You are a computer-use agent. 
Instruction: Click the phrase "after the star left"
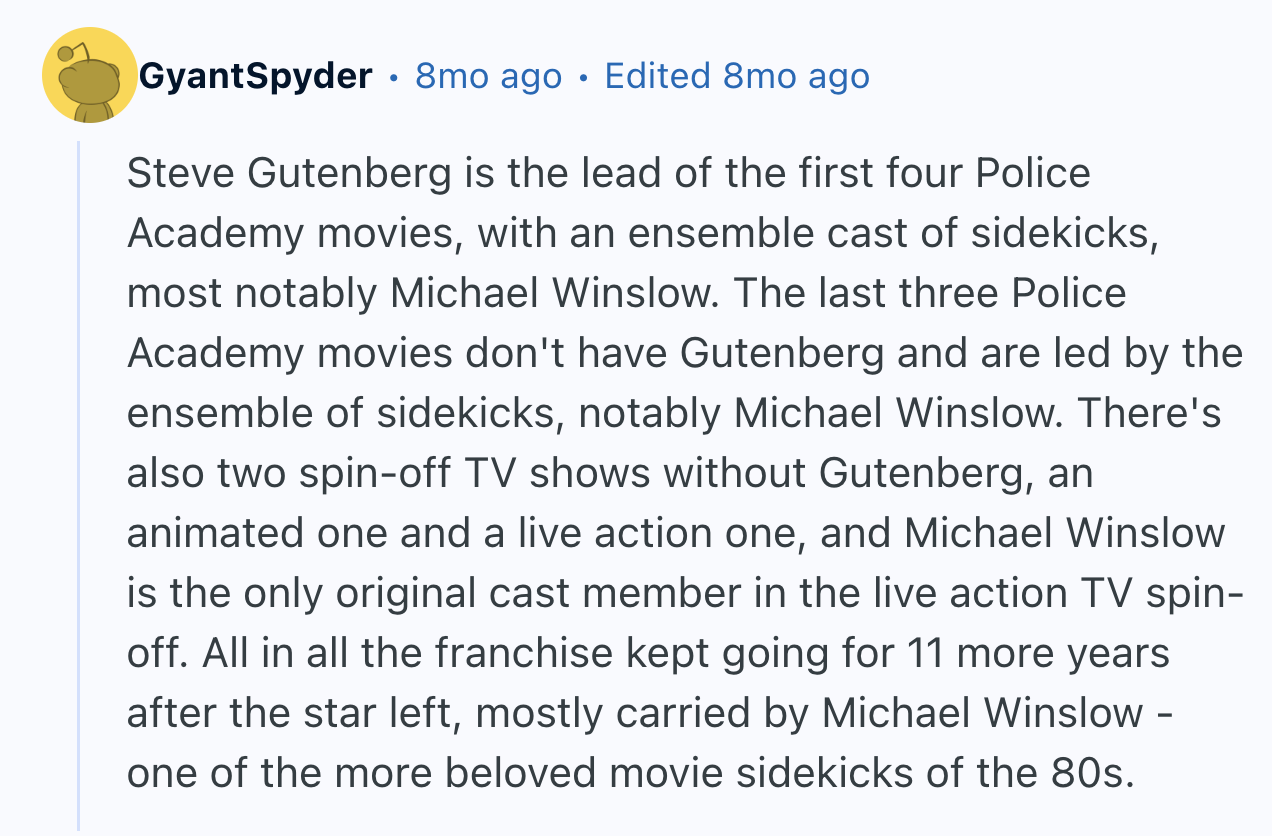pos(288,713)
